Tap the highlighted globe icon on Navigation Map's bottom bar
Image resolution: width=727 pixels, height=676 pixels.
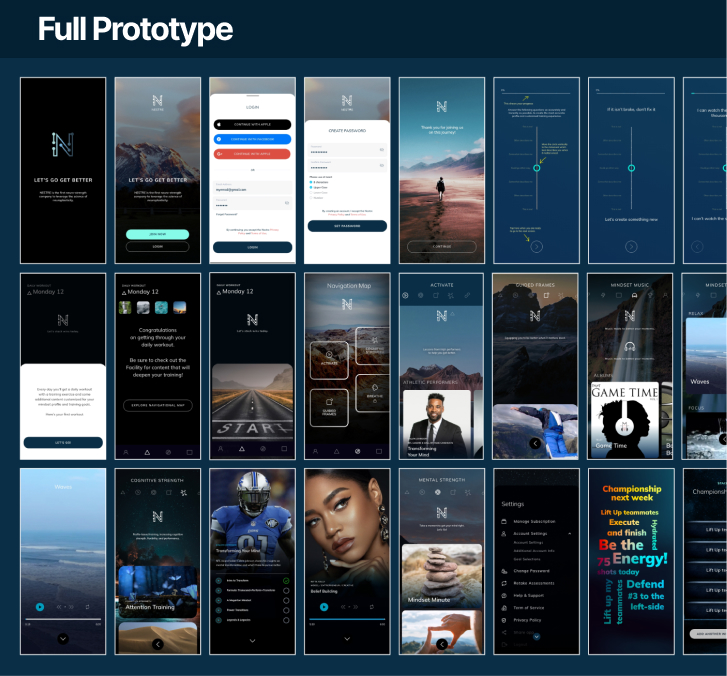(x=357, y=451)
